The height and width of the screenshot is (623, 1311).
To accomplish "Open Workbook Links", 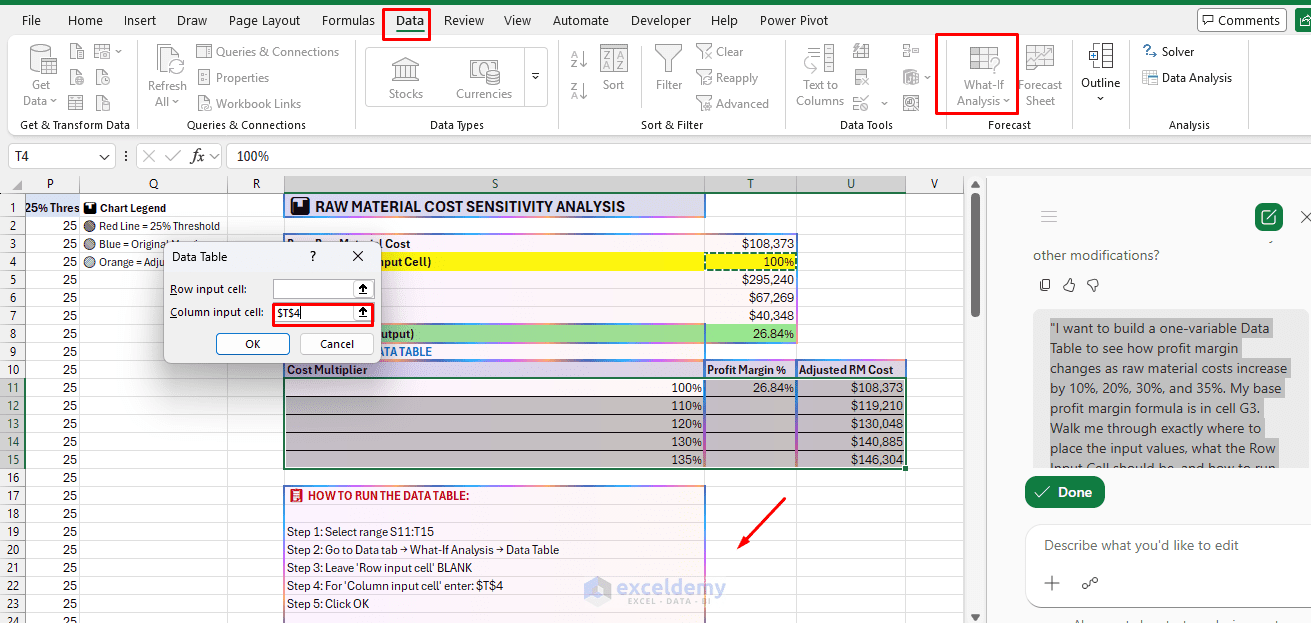I will (248, 104).
